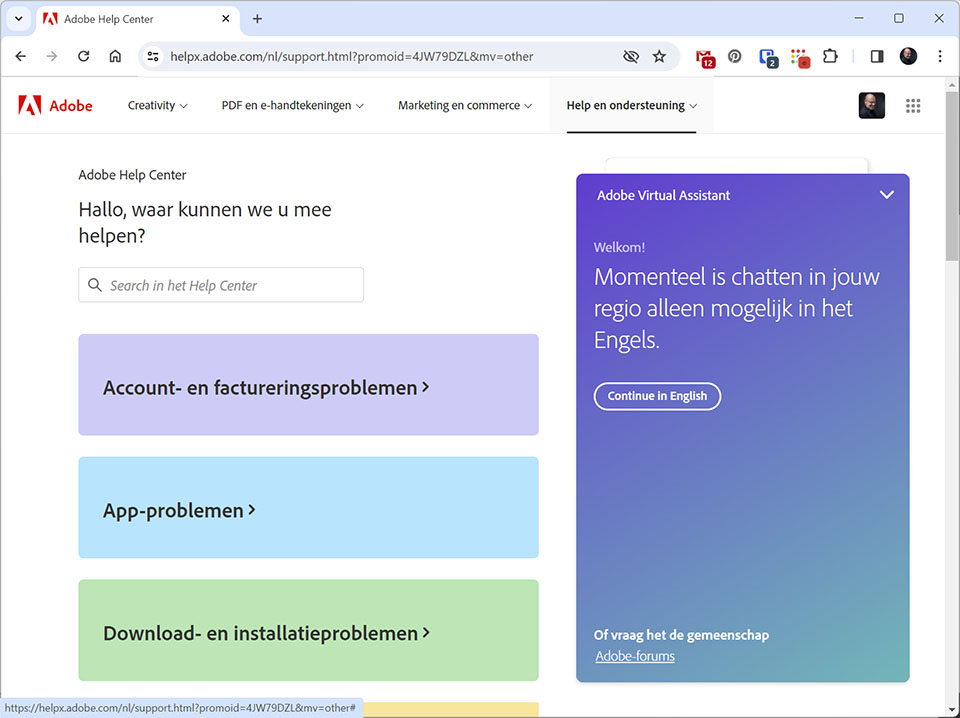Click the profile avatar in the Adobe header
Viewport: 960px width, 718px height.
point(871,105)
